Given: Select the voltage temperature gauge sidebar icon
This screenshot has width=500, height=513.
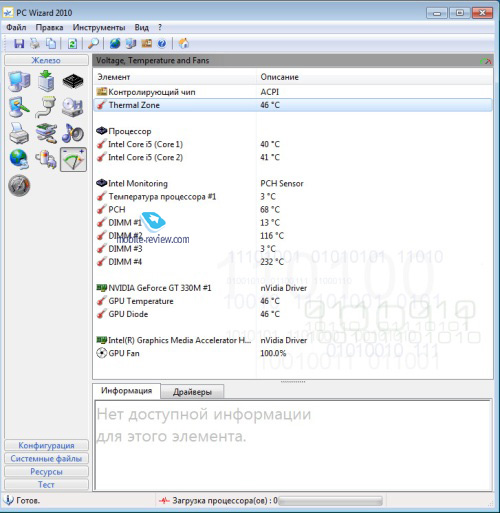Looking at the screenshot, I should coord(73,160).
